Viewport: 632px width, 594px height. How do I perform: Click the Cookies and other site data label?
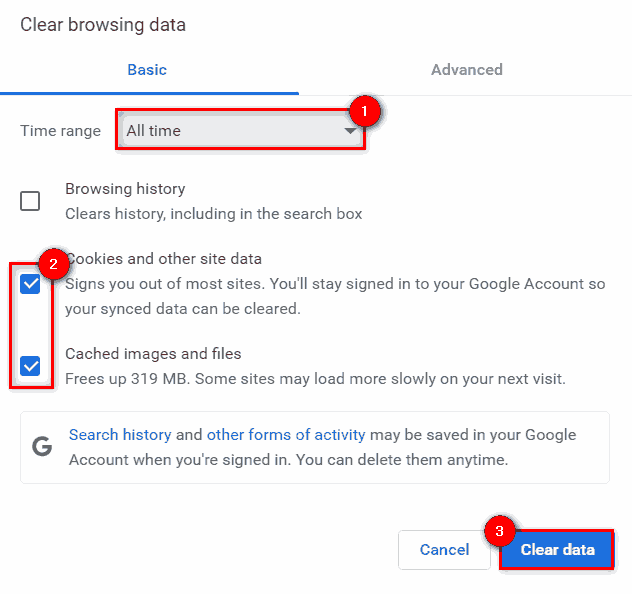coord(170,259)
